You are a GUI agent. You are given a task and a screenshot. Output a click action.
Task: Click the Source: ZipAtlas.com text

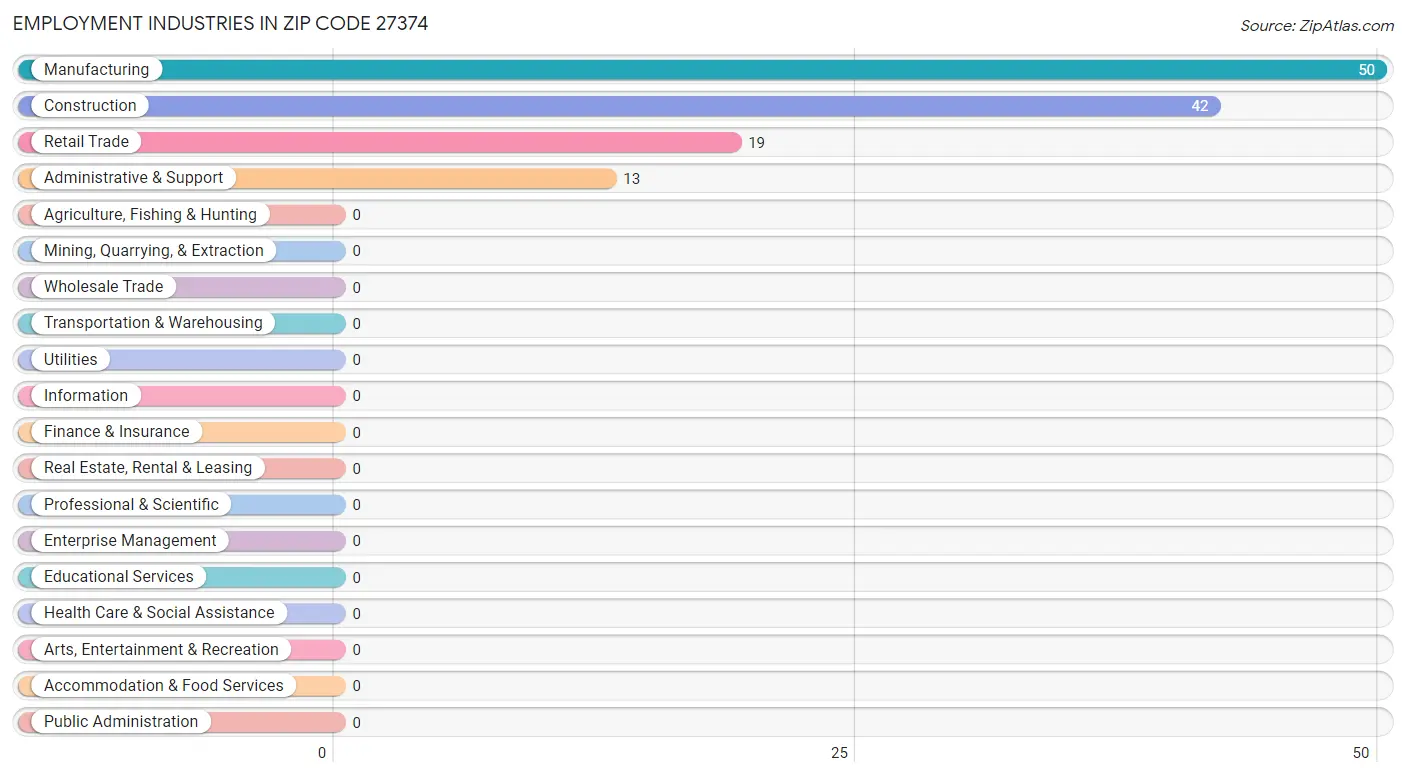(1317, 26)
